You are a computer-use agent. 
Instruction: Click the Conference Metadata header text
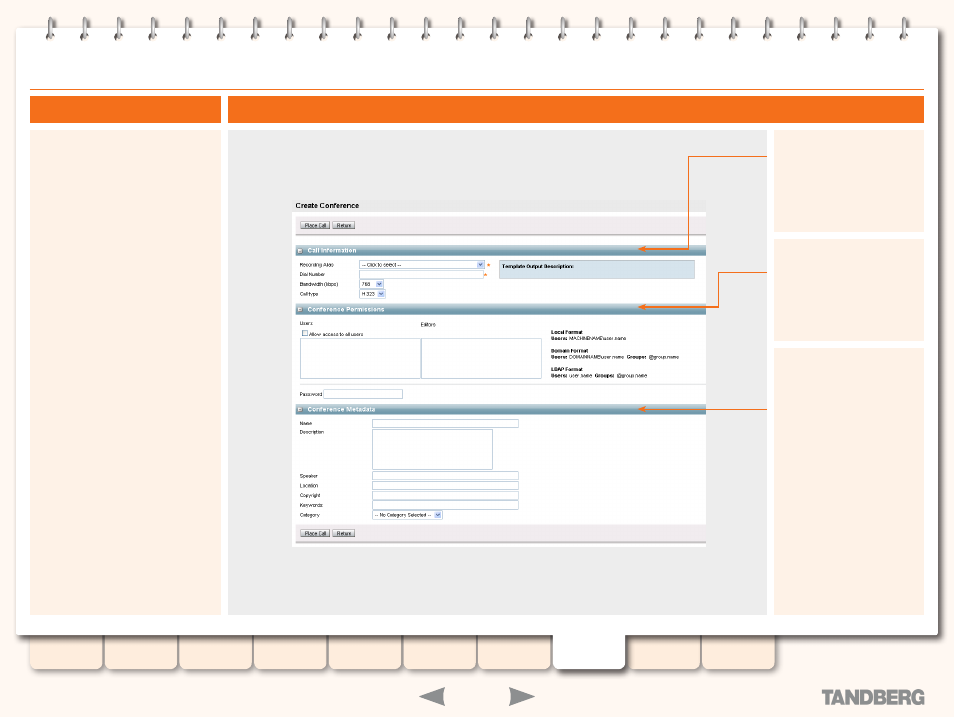341,410
